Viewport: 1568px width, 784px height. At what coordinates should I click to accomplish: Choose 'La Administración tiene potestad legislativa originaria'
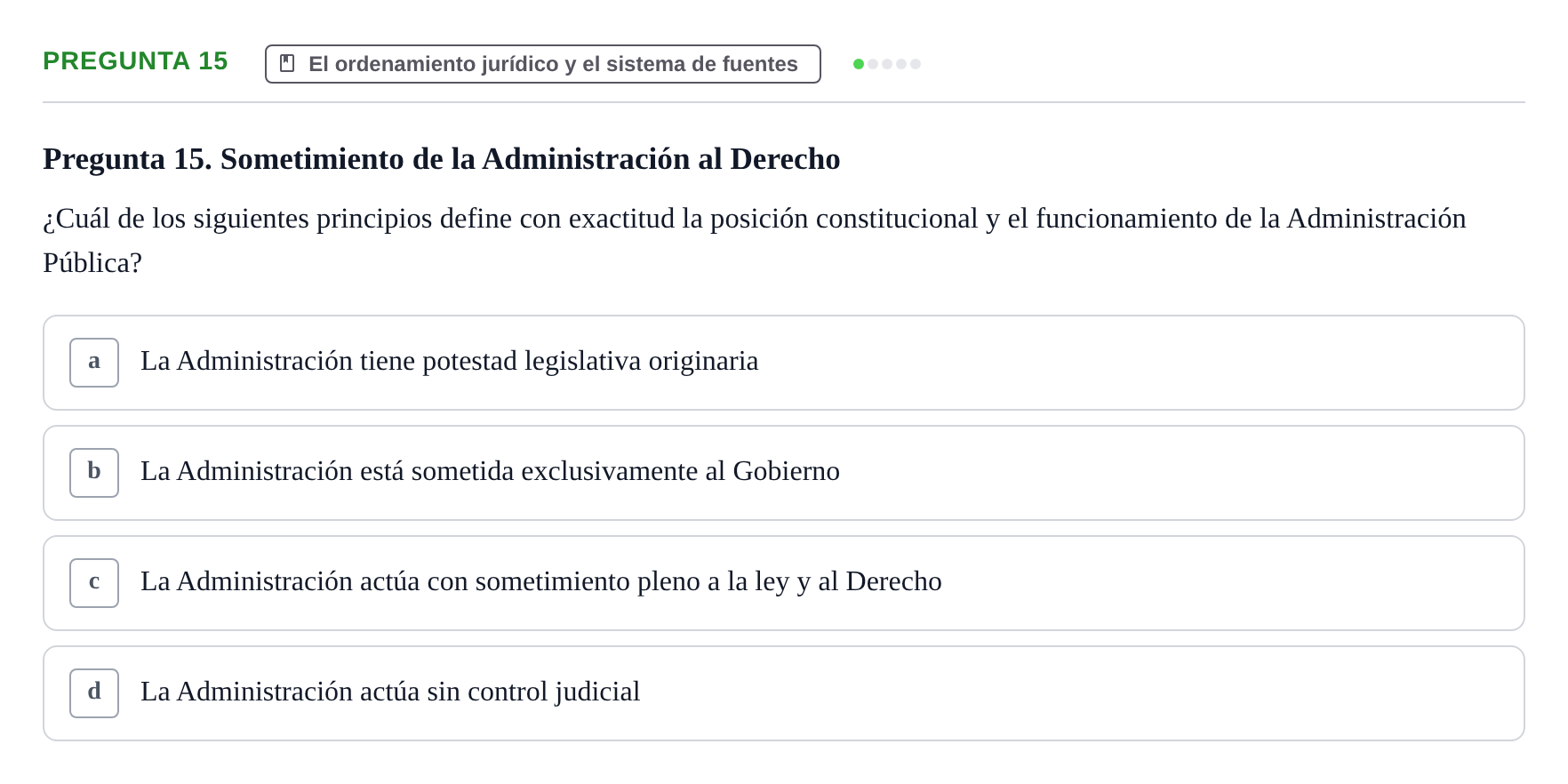tap(783, 362)
